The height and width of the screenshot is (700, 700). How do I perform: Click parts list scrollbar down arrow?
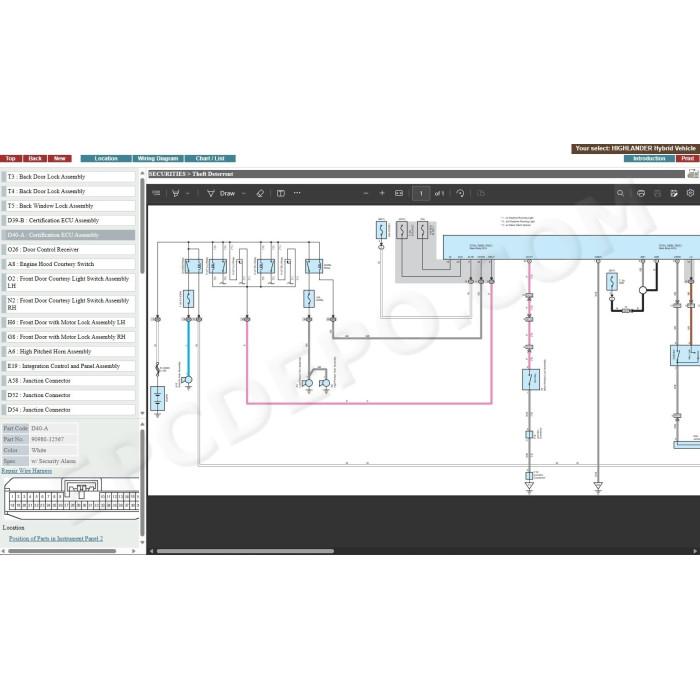point(142,413)
